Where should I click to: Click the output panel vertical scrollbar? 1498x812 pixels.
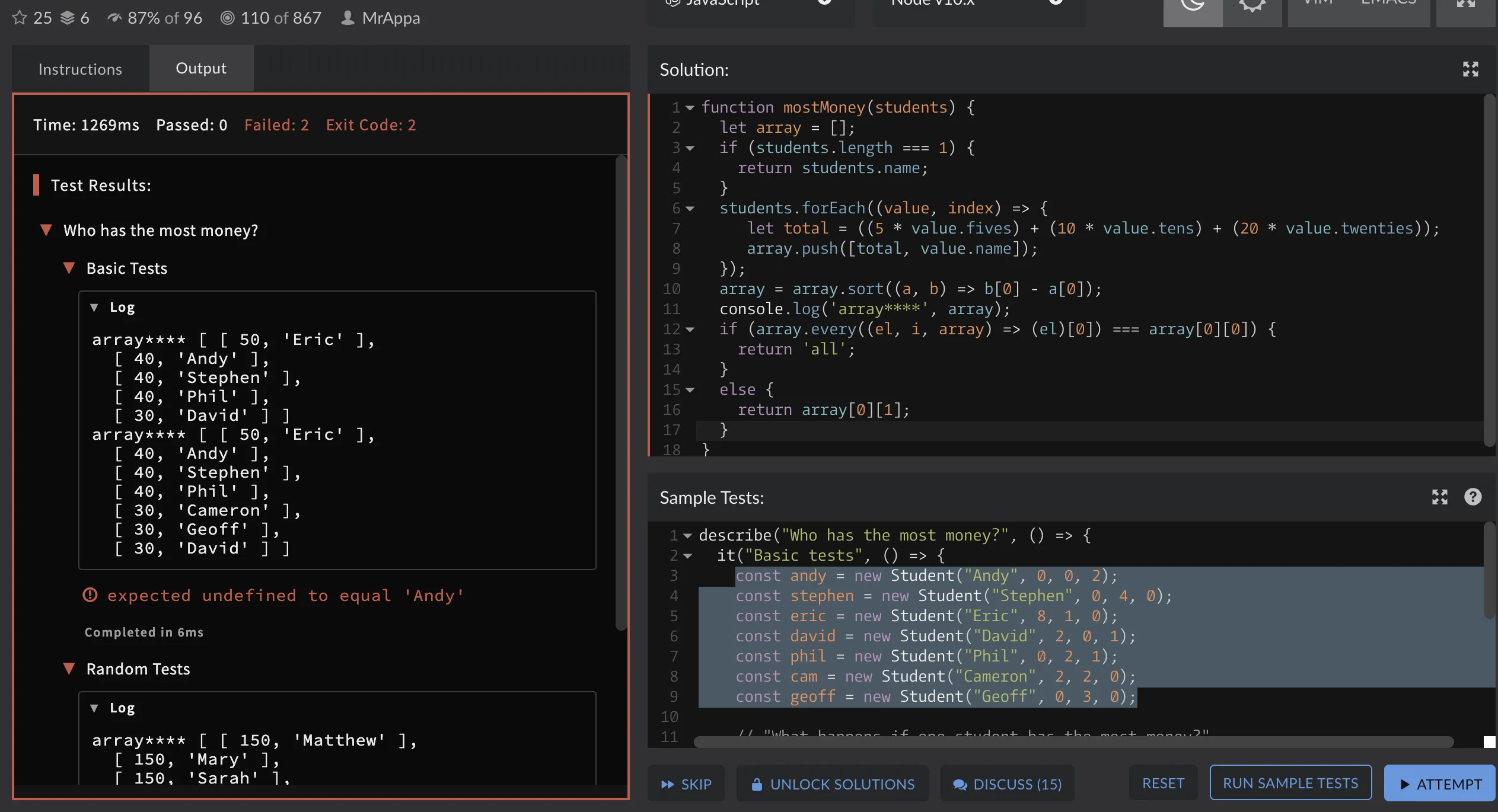620,391
